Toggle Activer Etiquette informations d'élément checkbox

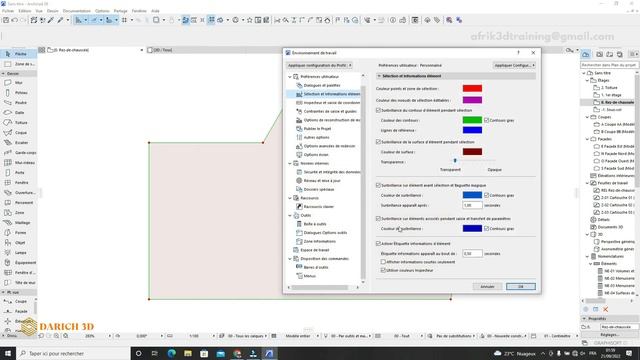(x=378, y=243)
